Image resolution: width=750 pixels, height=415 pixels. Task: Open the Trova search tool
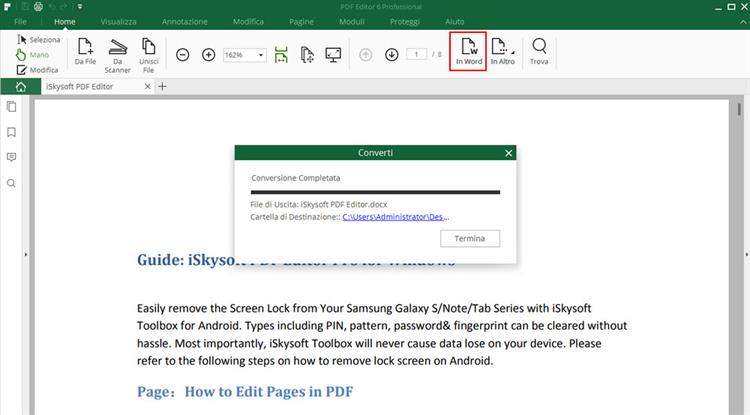coord(539,51)
